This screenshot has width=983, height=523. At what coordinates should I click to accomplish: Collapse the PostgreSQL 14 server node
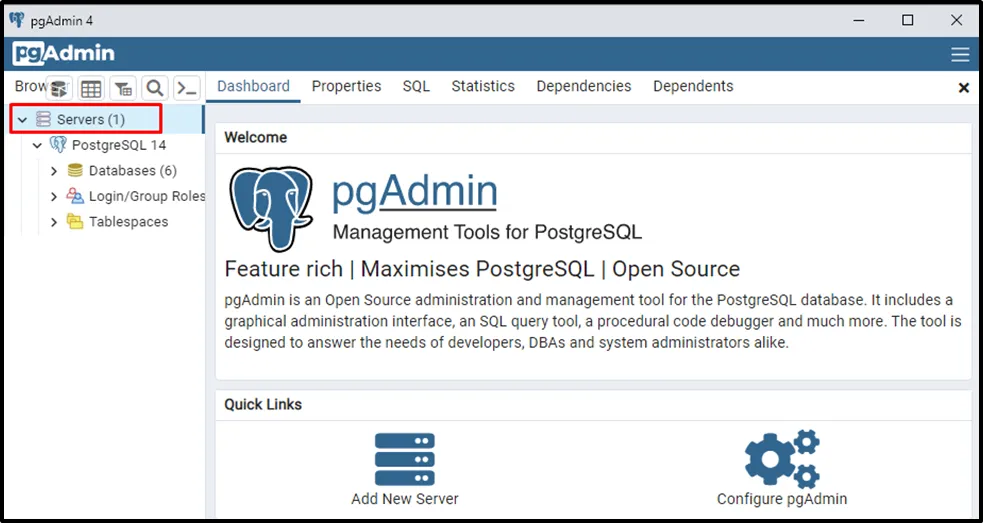(38, 146)
